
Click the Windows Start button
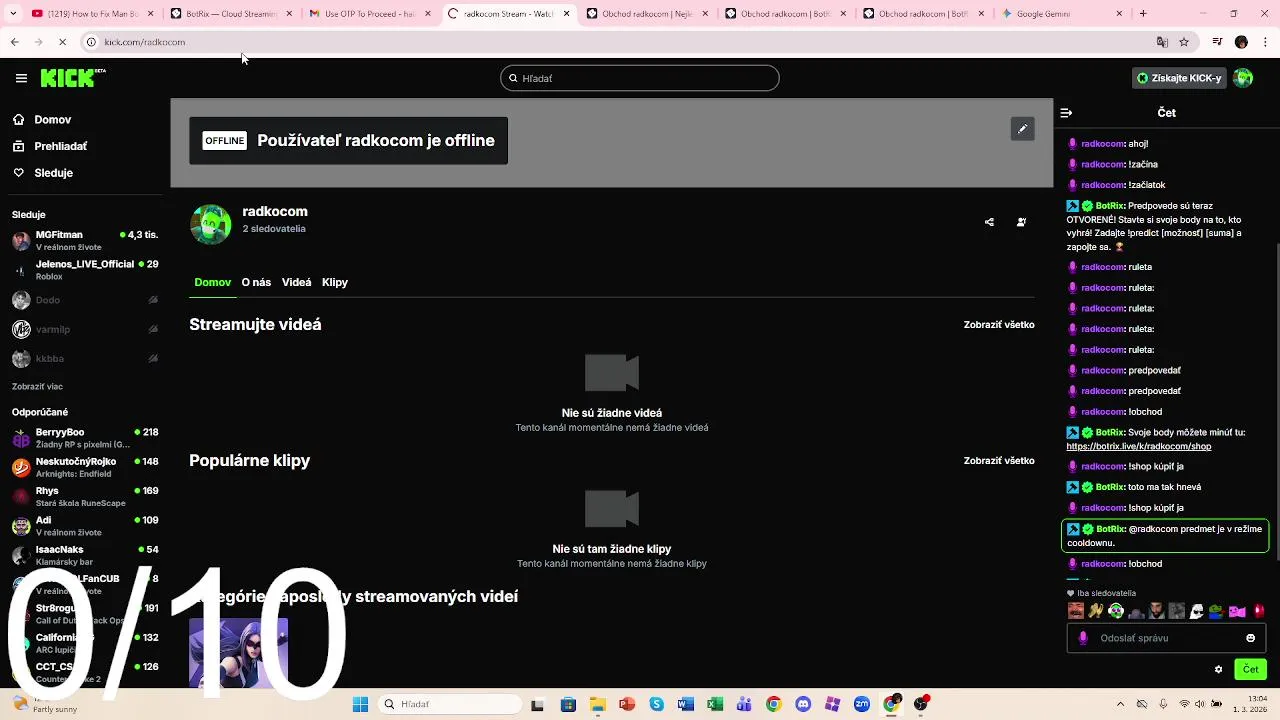click(x=360, y=704)
